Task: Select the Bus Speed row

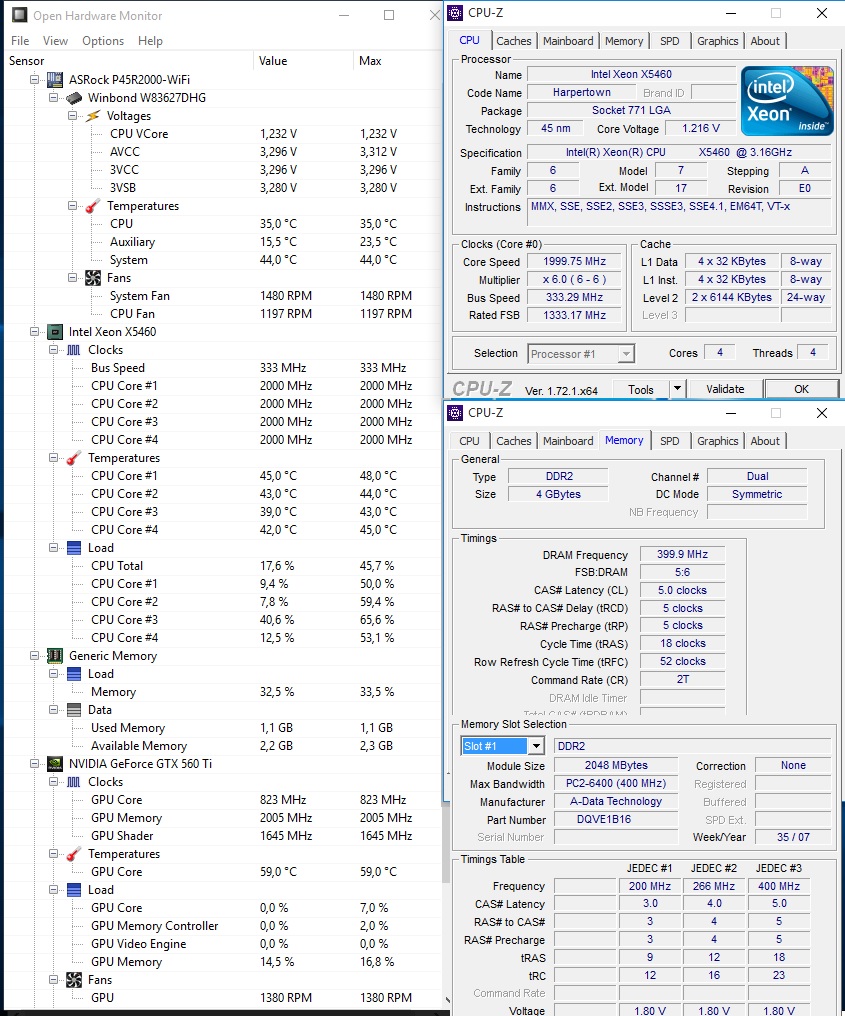Action: pos(223,368)
